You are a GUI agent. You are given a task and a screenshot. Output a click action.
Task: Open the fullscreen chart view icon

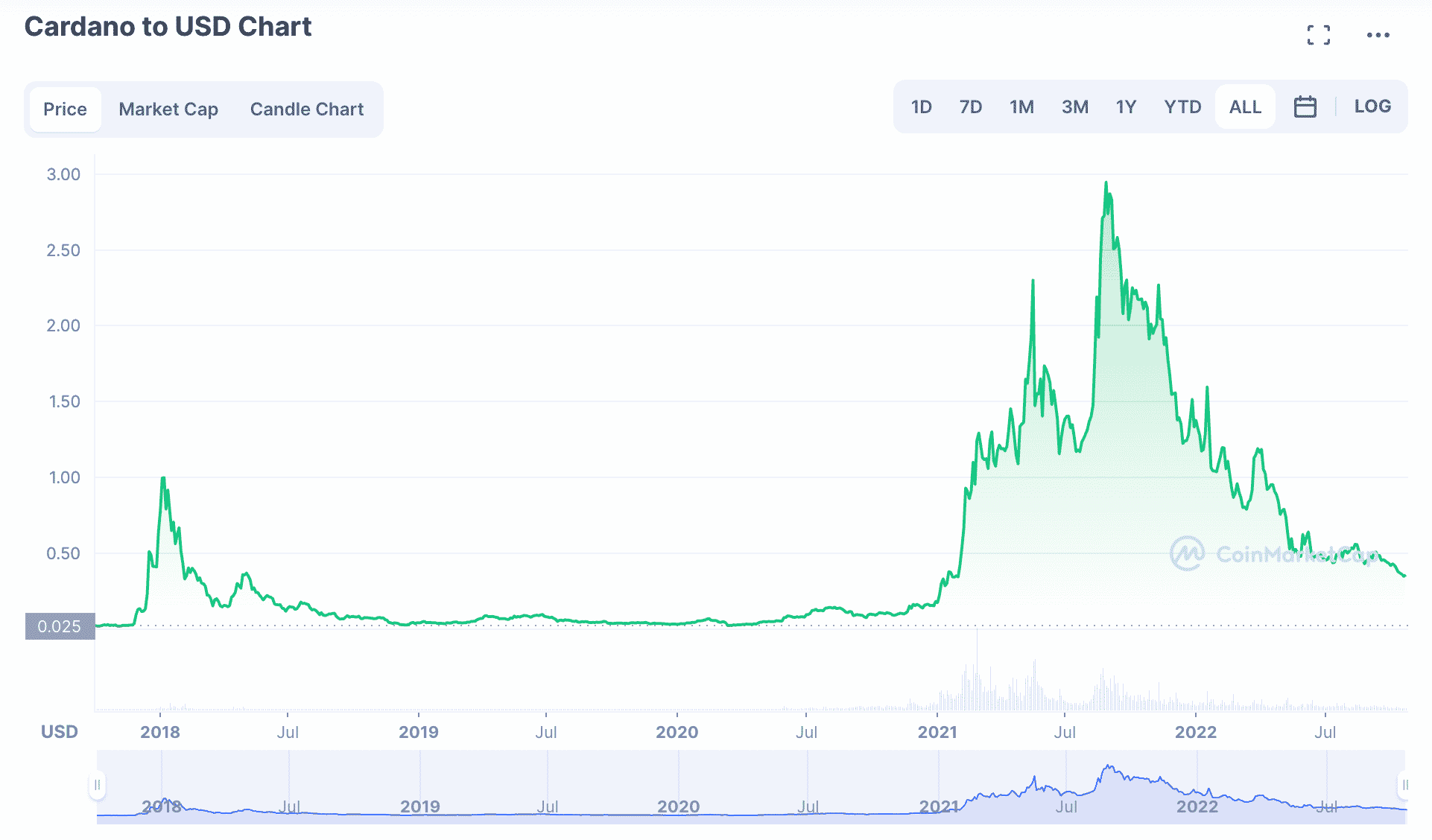tap(1318, 35)
